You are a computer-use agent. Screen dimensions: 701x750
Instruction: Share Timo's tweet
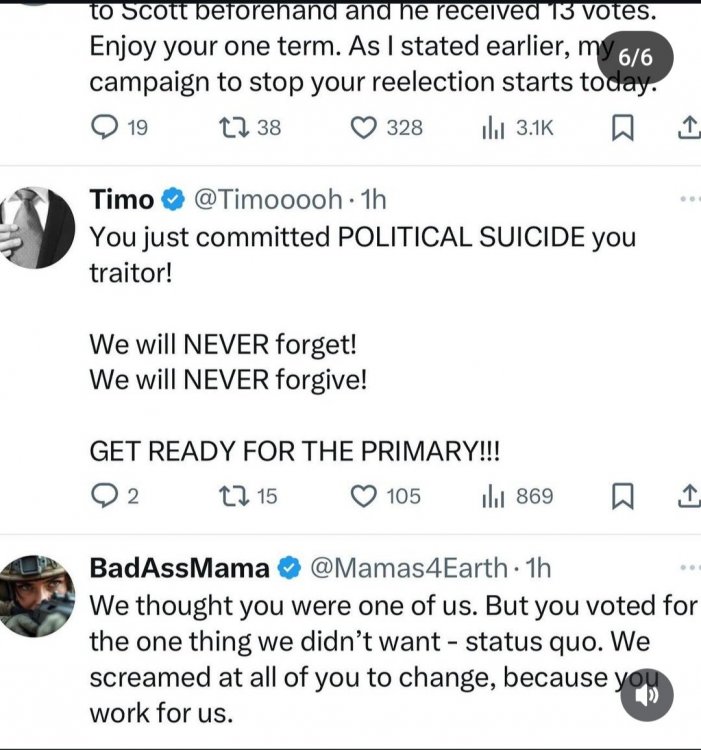tap(687, 495)
